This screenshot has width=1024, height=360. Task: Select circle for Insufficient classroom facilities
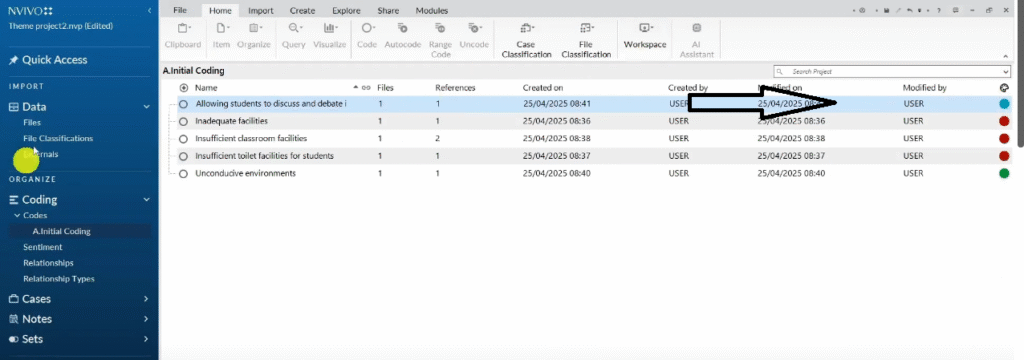184,139
